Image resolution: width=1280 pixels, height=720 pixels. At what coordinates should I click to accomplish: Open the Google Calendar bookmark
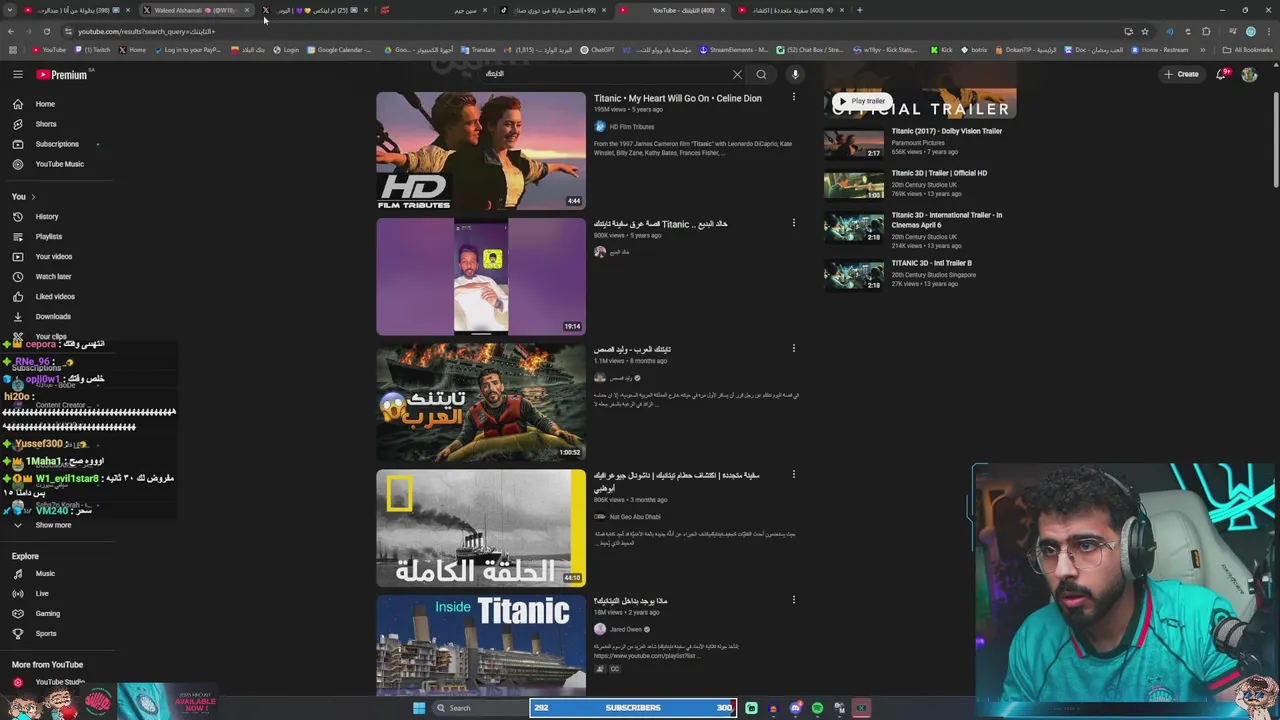coord(339,50)
